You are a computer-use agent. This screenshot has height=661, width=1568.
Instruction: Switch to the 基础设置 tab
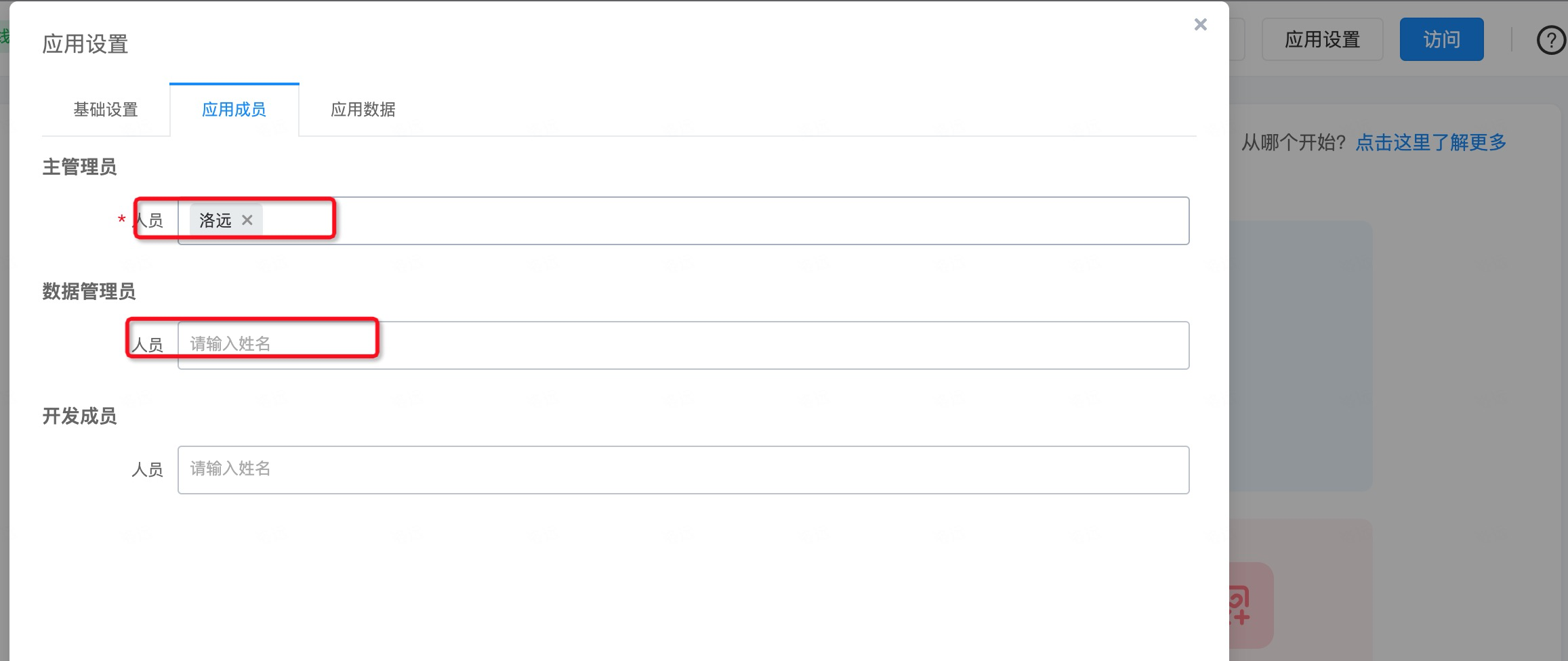pos(106,110)
